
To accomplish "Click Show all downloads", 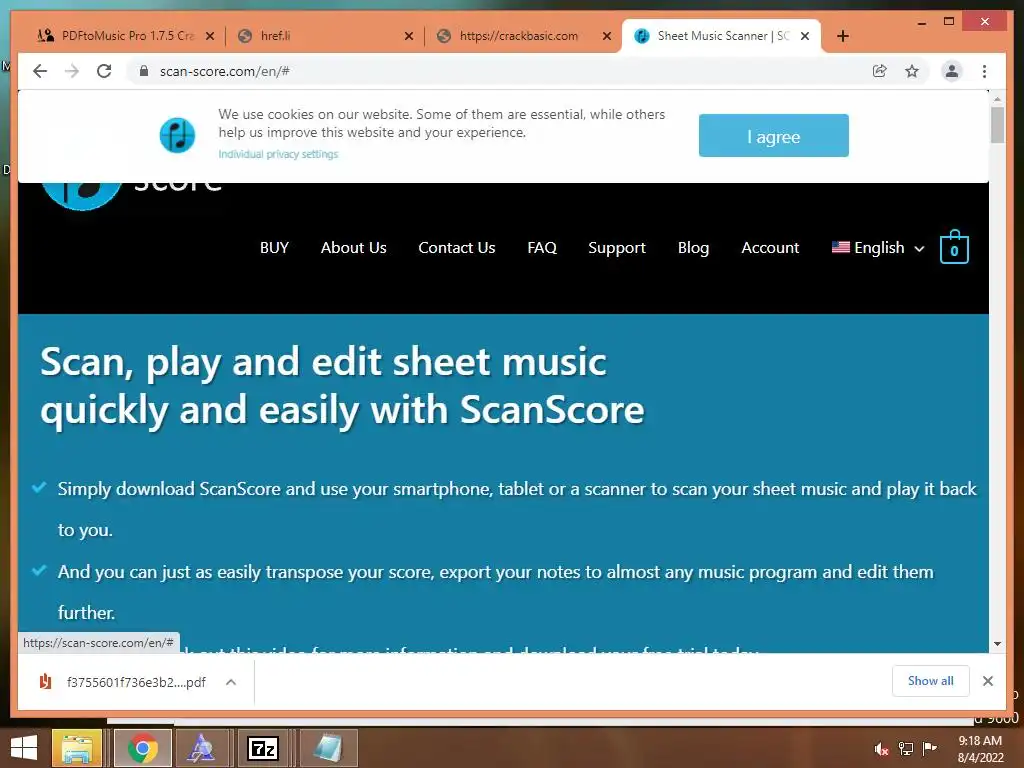I will click(931, 681).
